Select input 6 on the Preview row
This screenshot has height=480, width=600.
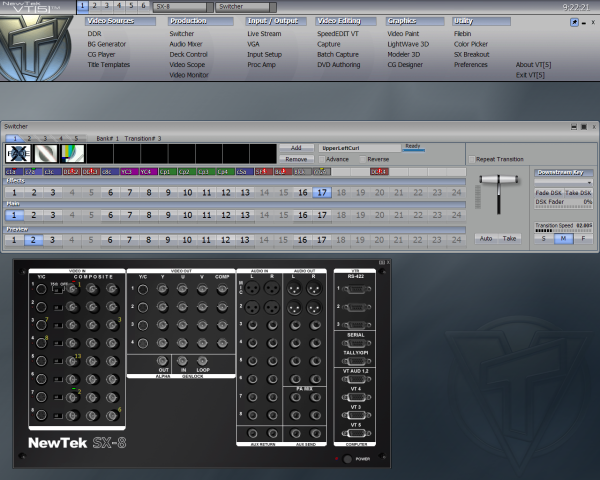coord(110,240)
